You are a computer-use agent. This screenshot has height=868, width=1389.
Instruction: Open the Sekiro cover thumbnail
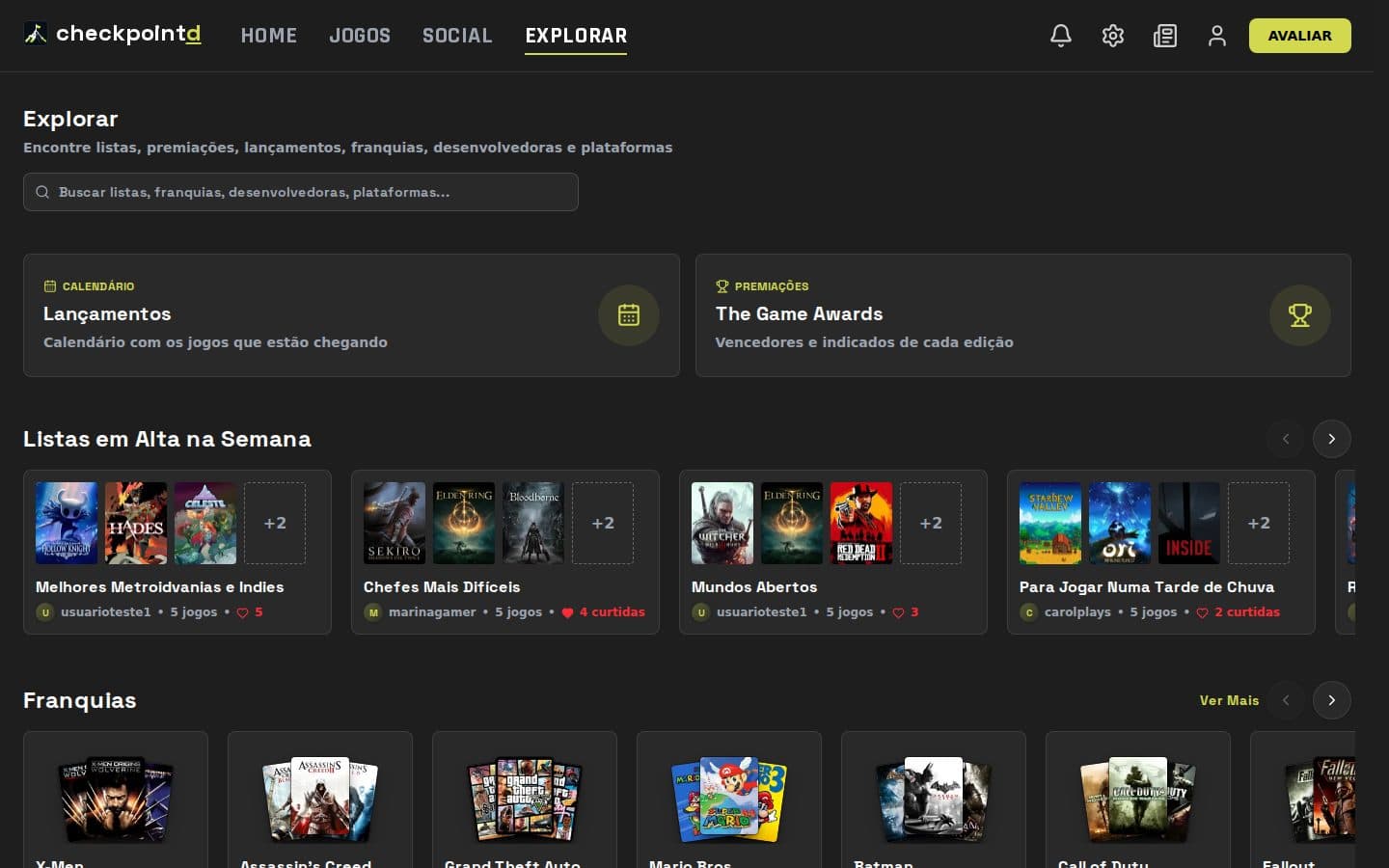[395, 523]
